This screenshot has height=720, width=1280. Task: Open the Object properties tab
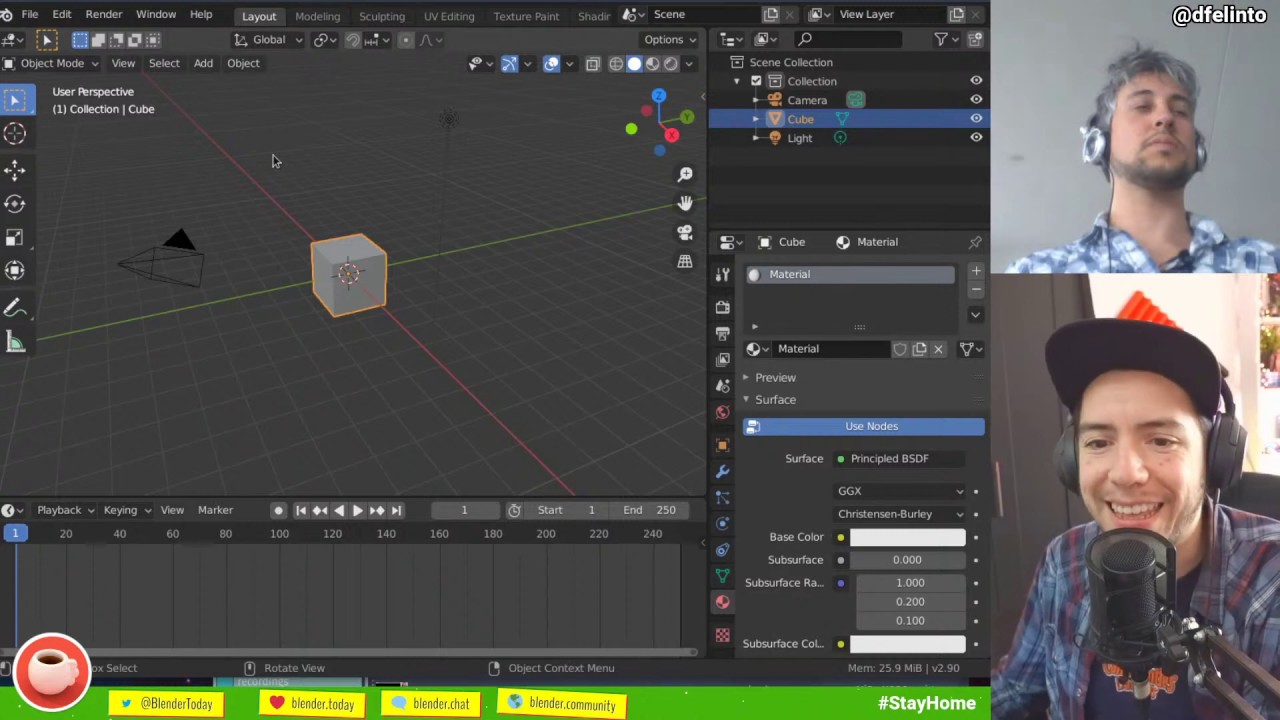tap(723, 445)
